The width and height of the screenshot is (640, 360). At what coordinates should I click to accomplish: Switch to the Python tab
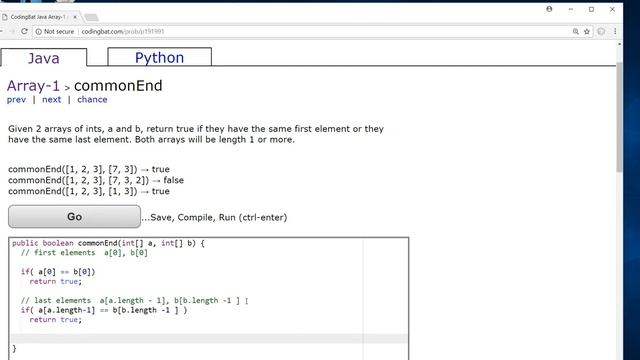159,57
